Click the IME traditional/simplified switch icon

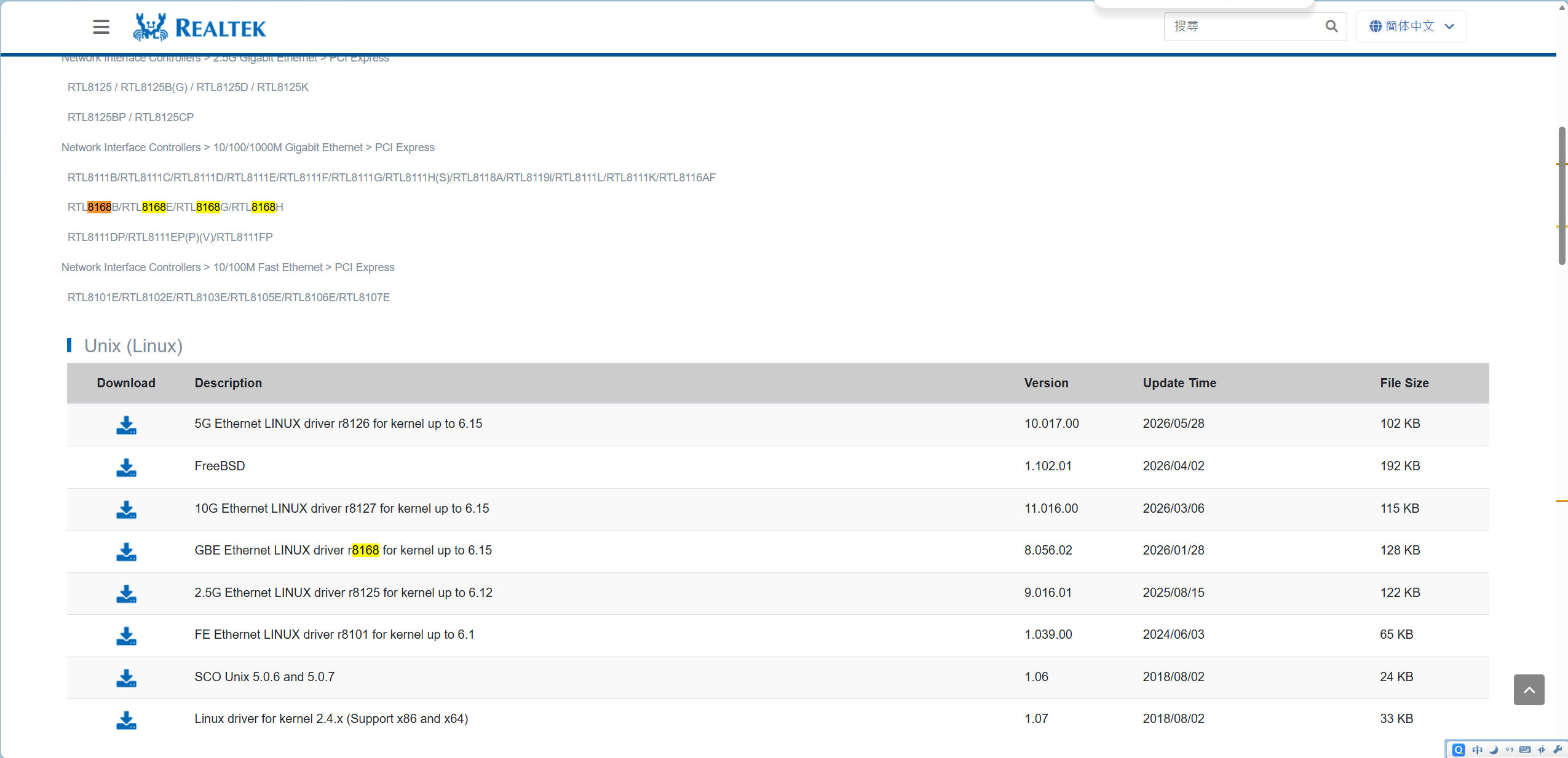(x=1541, y=750)
